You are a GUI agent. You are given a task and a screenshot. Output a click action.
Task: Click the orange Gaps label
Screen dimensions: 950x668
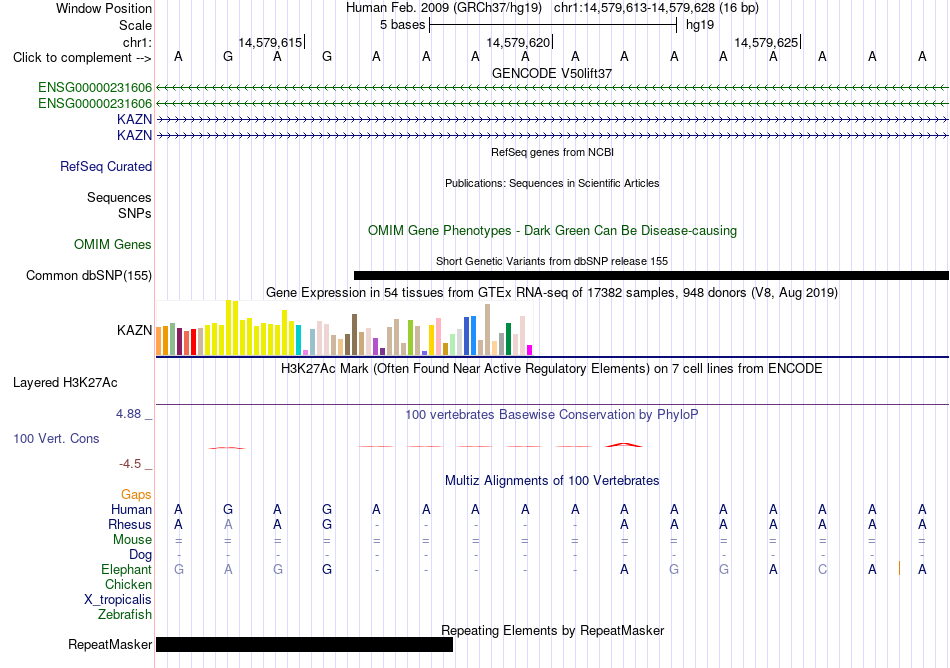[136, 495]
